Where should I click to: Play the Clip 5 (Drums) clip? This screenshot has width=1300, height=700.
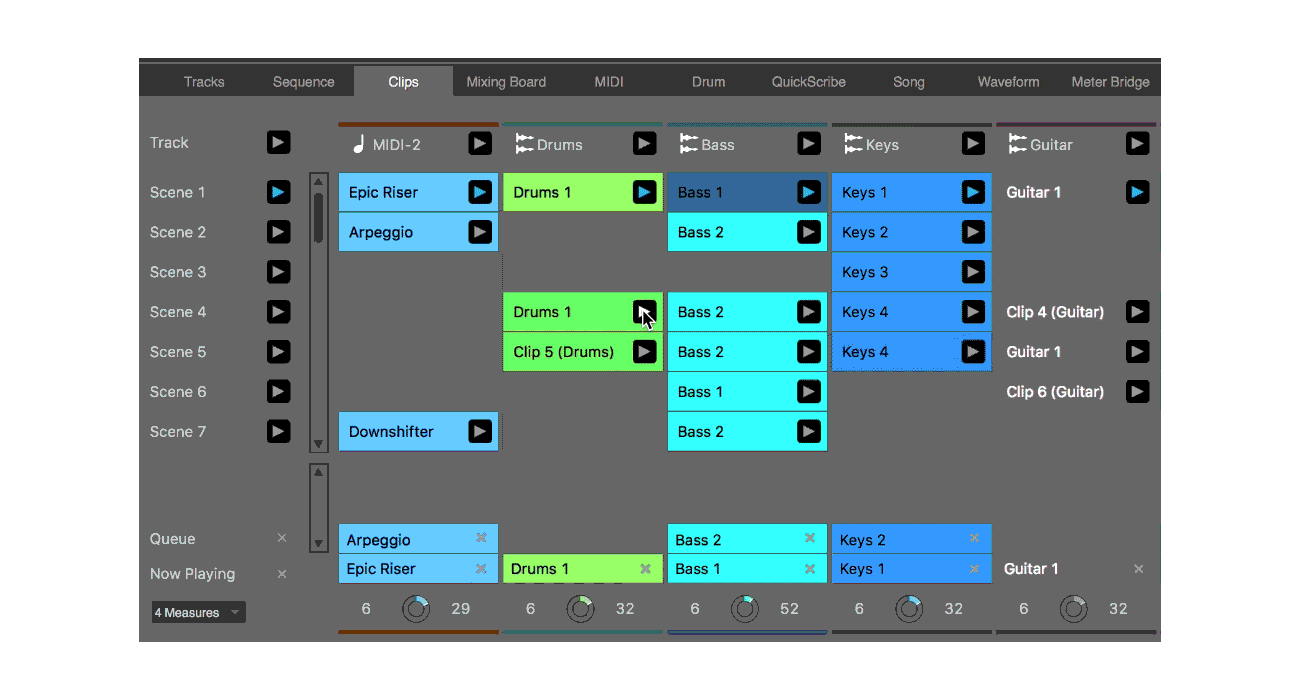pyautogui.click(x=644, y=352)
